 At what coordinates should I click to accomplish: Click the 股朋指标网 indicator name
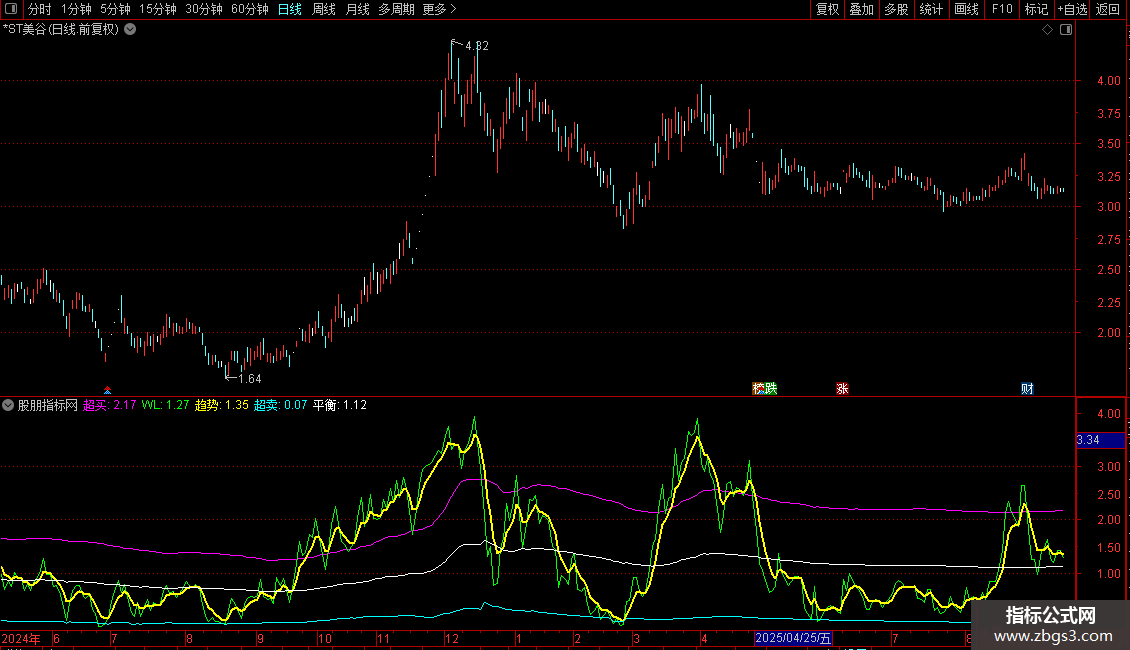[48, 405]
